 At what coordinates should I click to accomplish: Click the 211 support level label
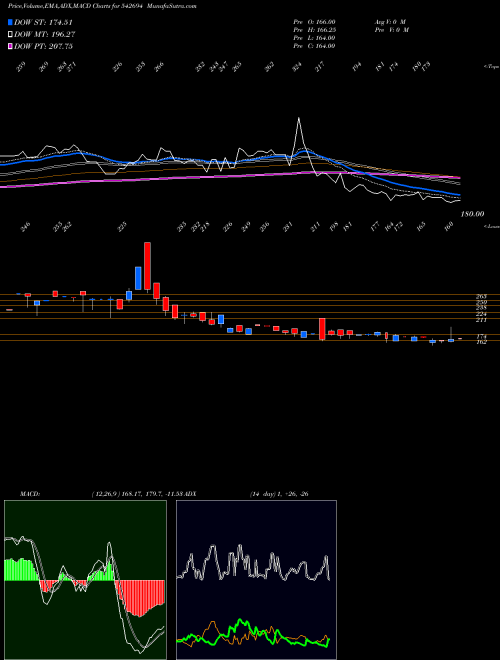tap(481, 320)
